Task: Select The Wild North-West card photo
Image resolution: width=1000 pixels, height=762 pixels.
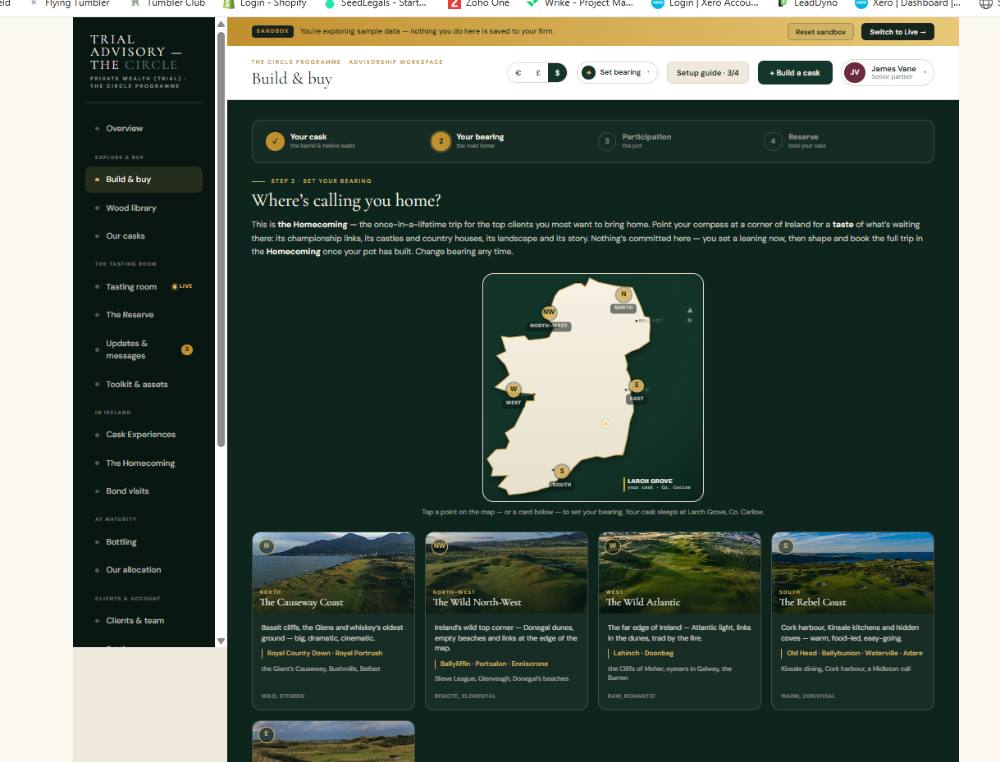Action: (x=506, y=572)
